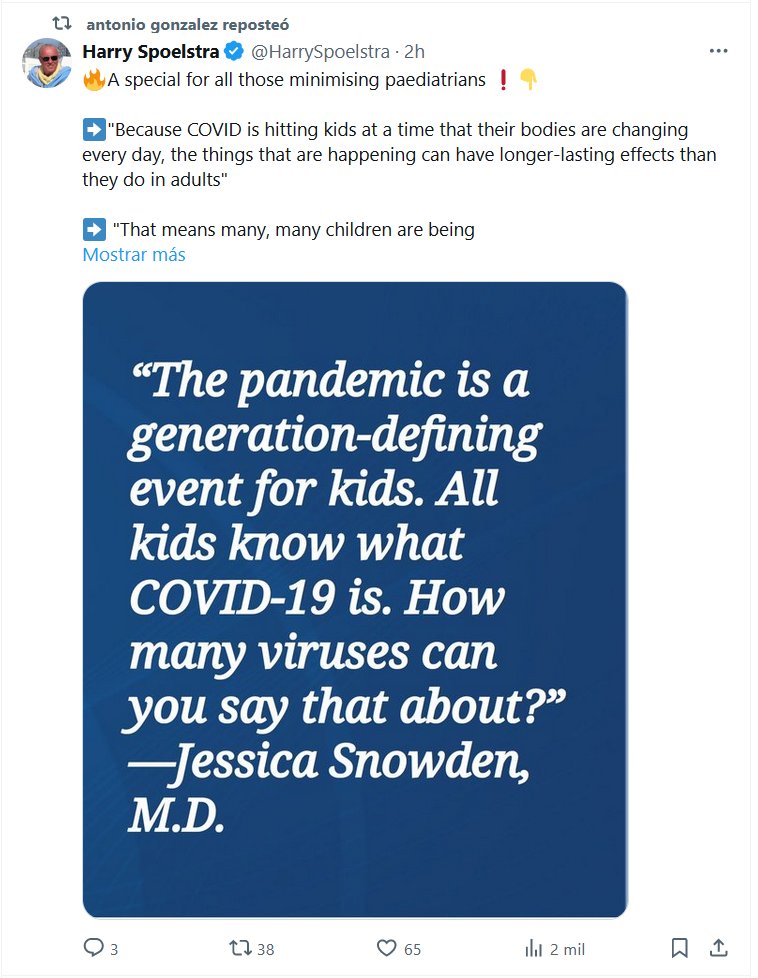The image size is (758, 978).
Task: Repost this tweet via the arrows icon beside 38
Action: tap(241, 948)
